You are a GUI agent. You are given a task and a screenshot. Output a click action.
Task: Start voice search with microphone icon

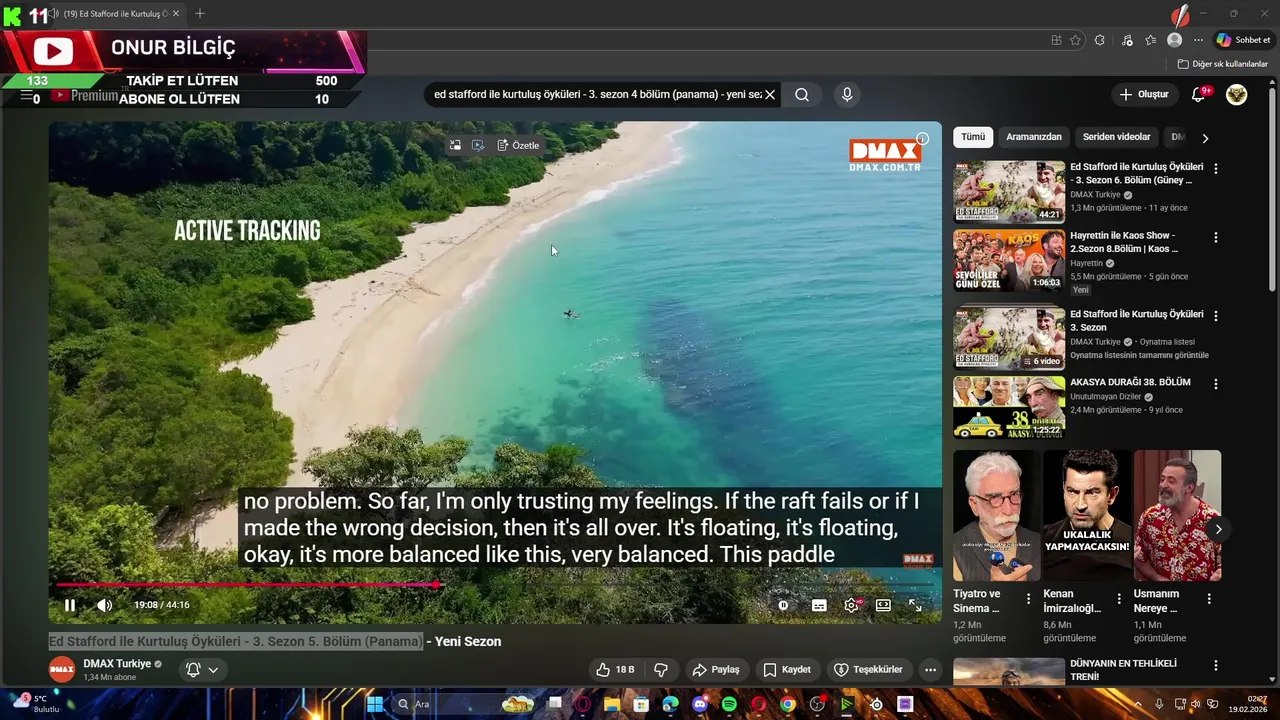847,94
